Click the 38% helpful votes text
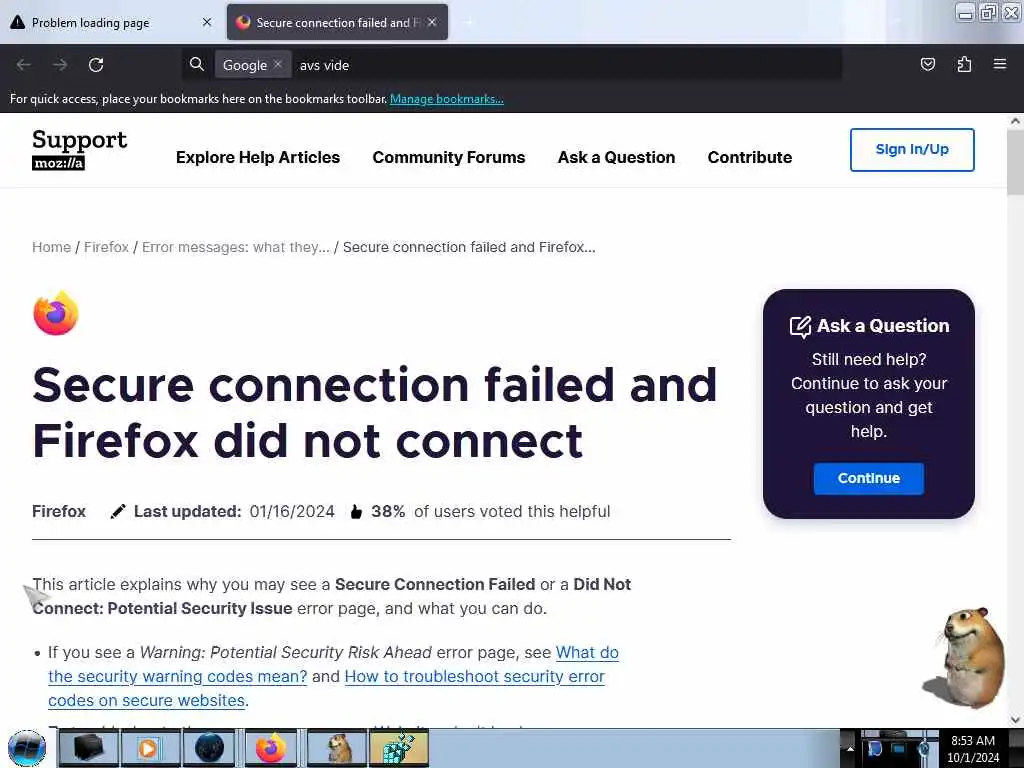This screenshot has width=1024, height=768. point(388,511)
